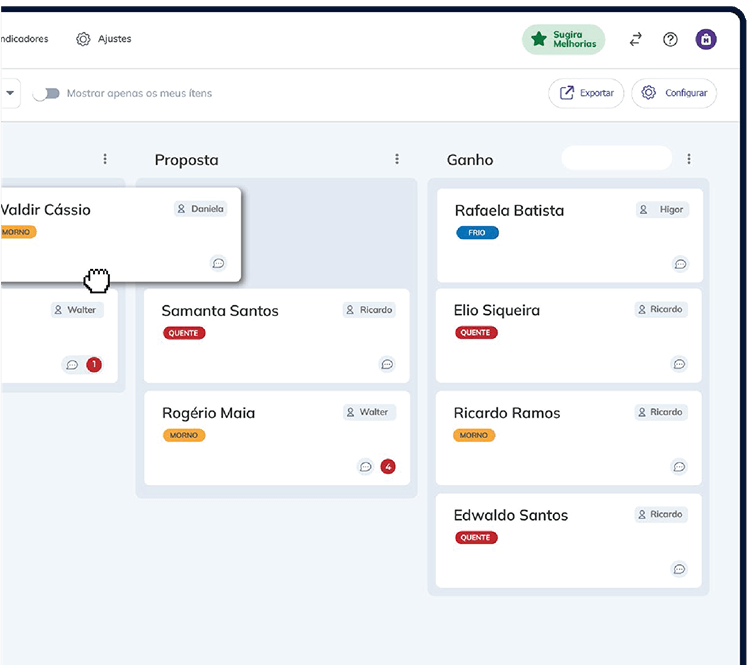Toggle Mostrar apenas os meus itens switch
This screenshot has height=665, width=749.
tap(46, 93)
